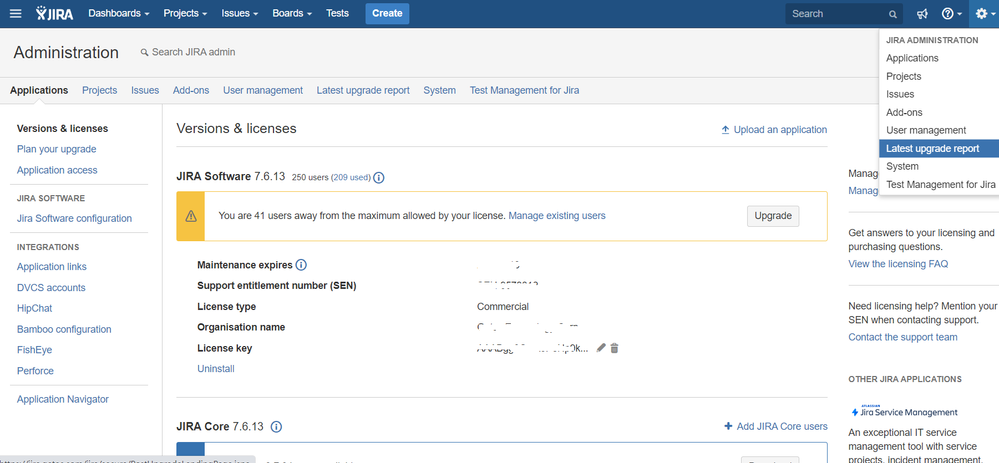Open the administration gear icon menu

[x=985, y=13]
